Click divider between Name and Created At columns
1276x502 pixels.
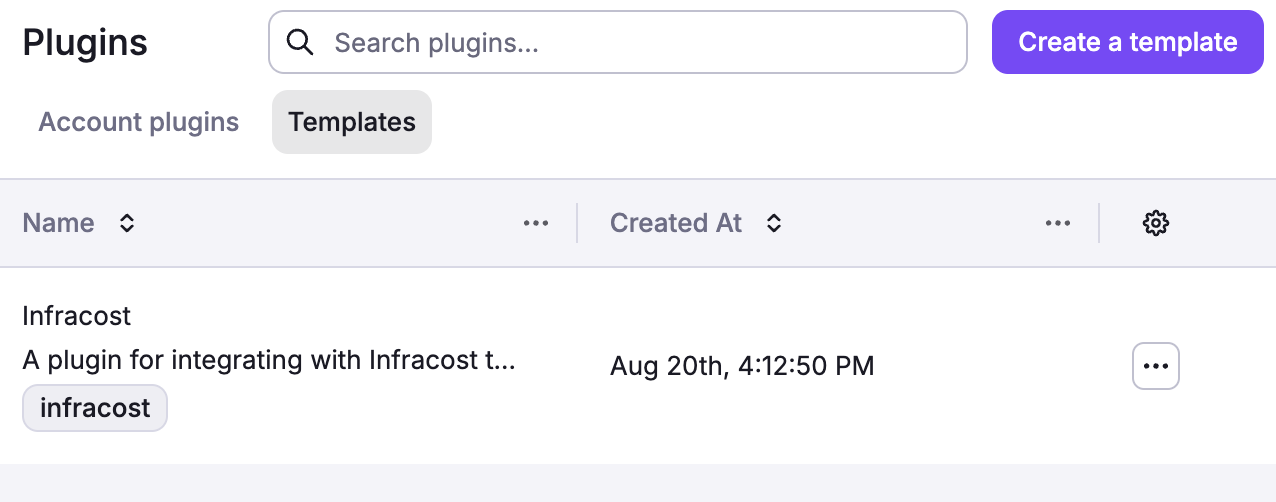pyautogui.click(x=577, y=223)
